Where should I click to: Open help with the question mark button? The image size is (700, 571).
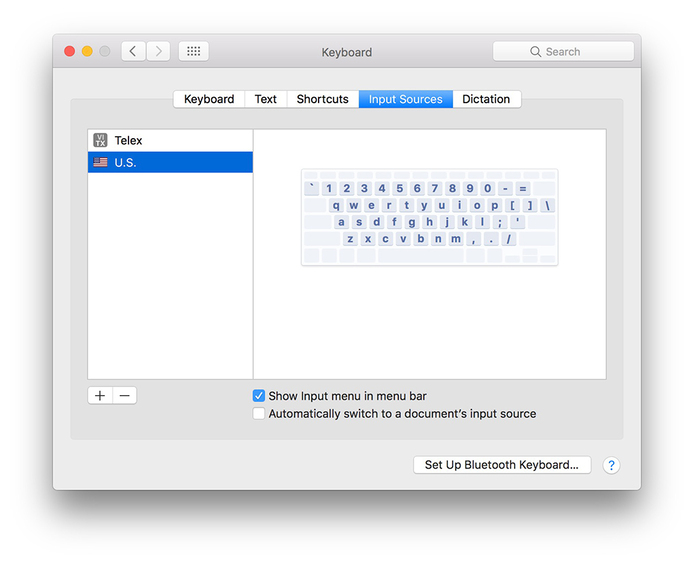point(611,465)
